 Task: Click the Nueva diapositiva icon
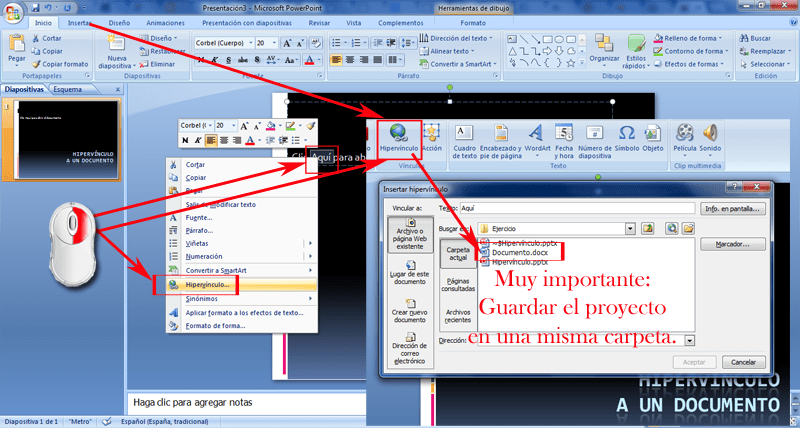[117, 44]
